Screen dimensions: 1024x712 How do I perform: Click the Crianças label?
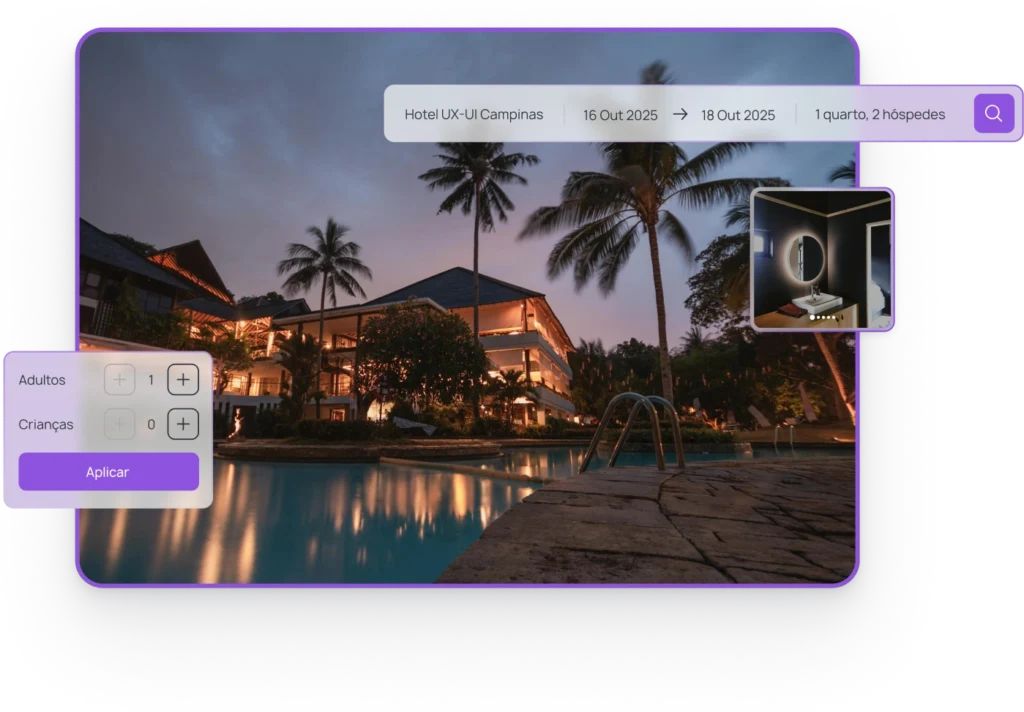46,424
